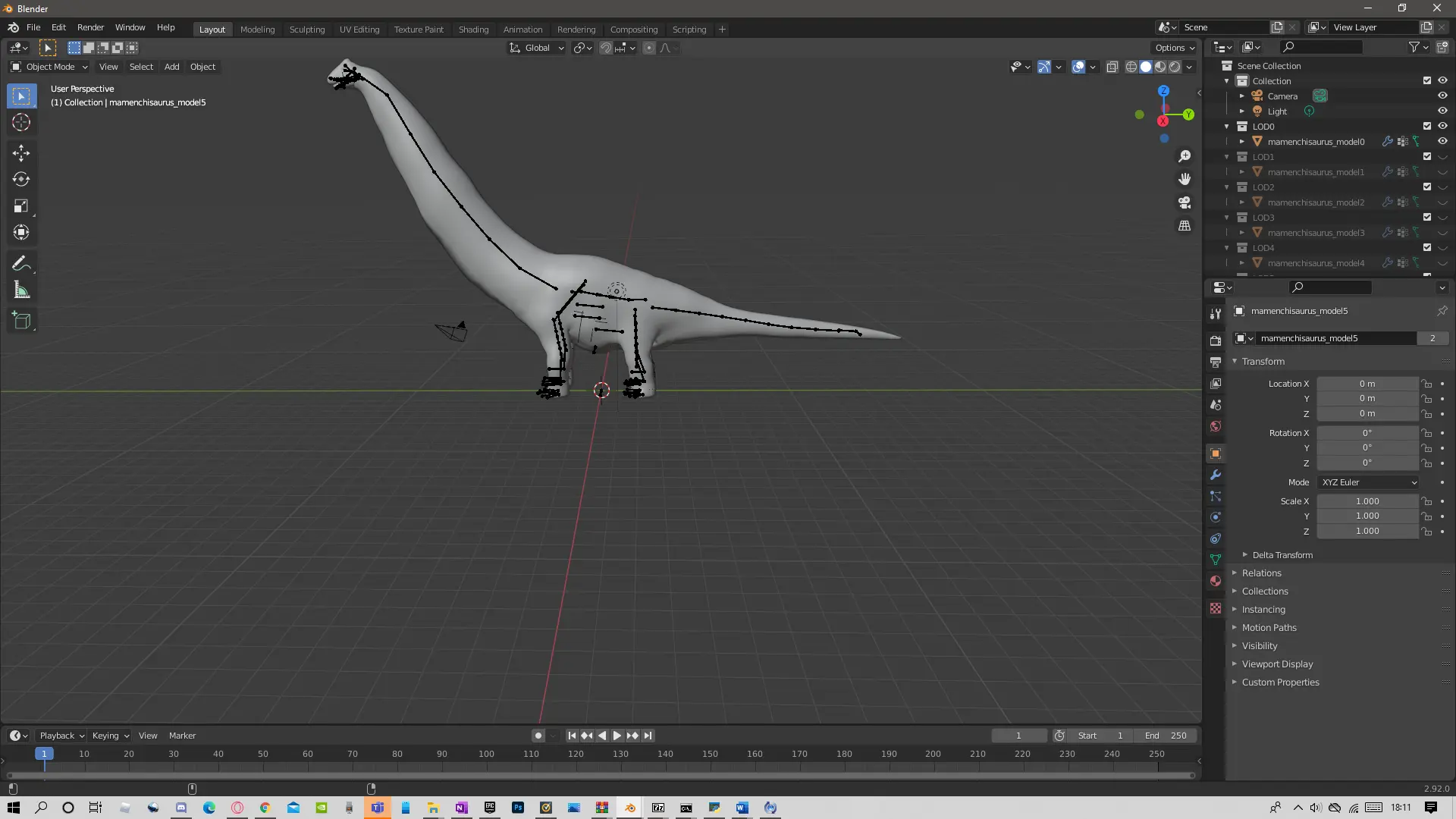The image size is (1456, 819).
Task: Switch orthographic/perspective view grid icon
Action: [1185, 226]
